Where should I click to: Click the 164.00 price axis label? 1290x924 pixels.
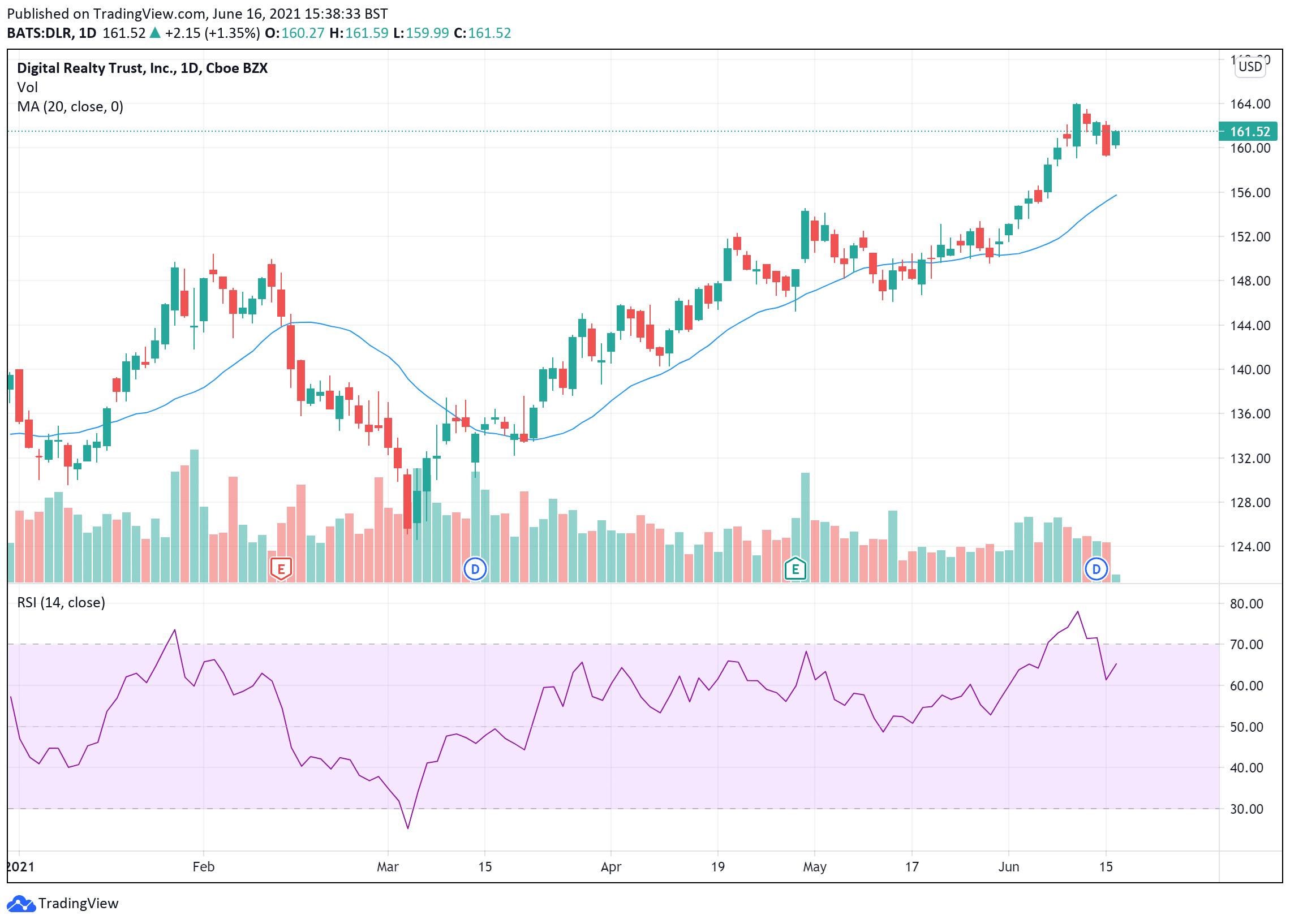[1250, 104]
